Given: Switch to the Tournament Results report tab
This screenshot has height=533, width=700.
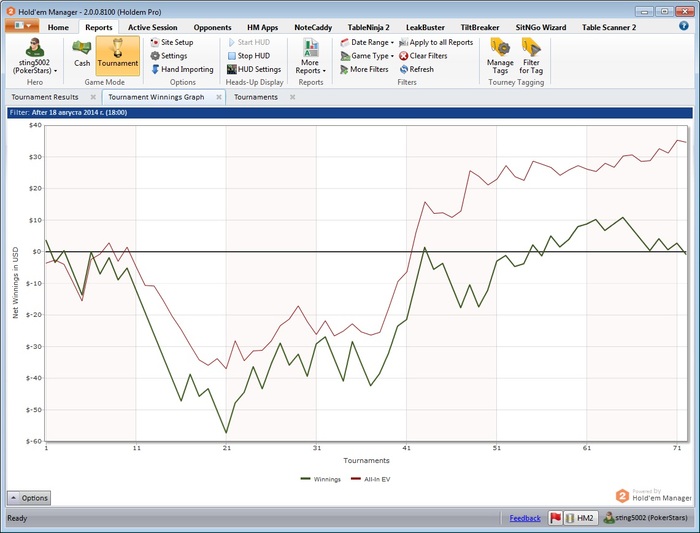Looking at the screenshot, I should pyautogui.click(x=45, y=97).
